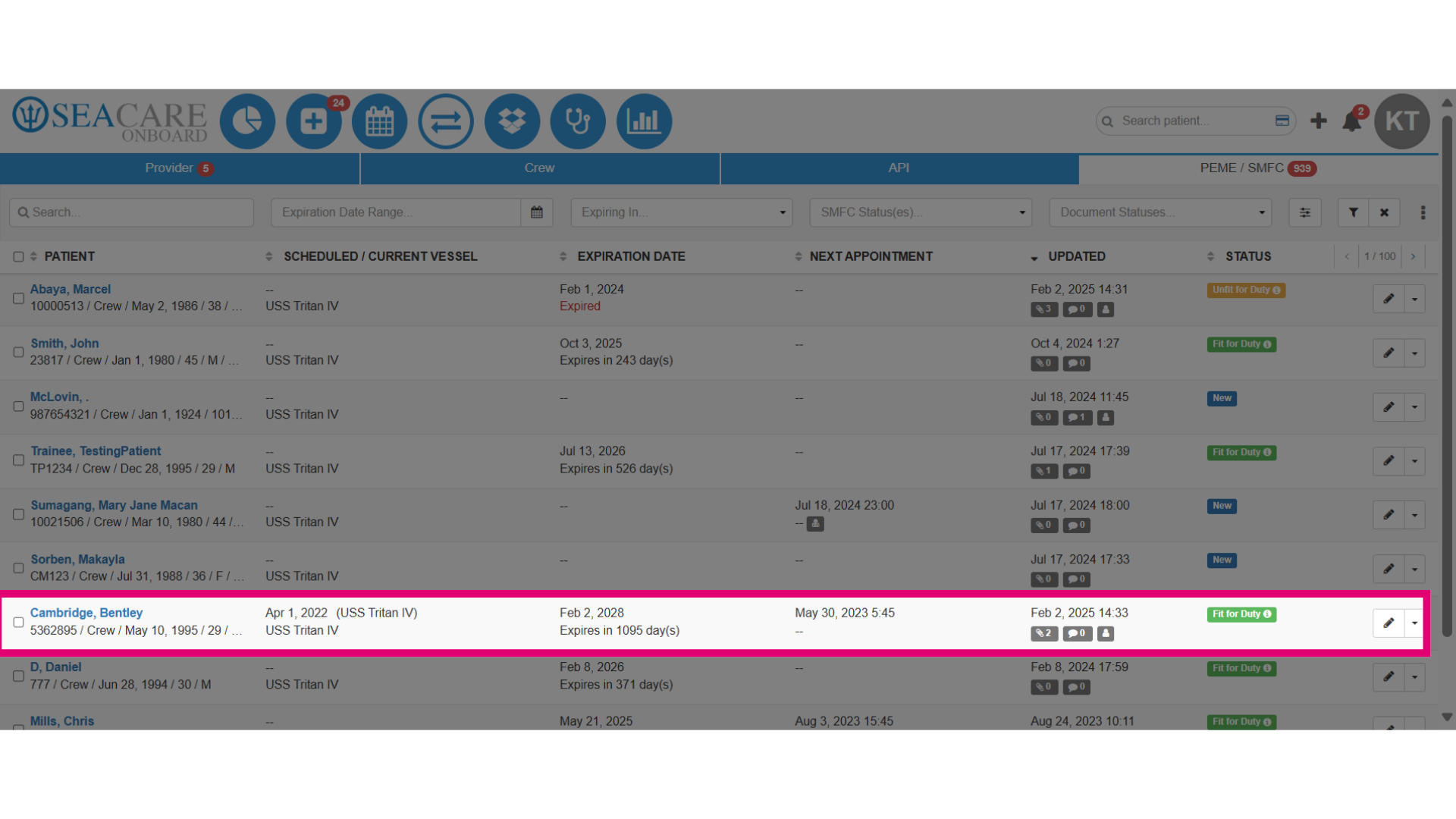Open the KT user avatar
1456x819 pixels.
1402,121
